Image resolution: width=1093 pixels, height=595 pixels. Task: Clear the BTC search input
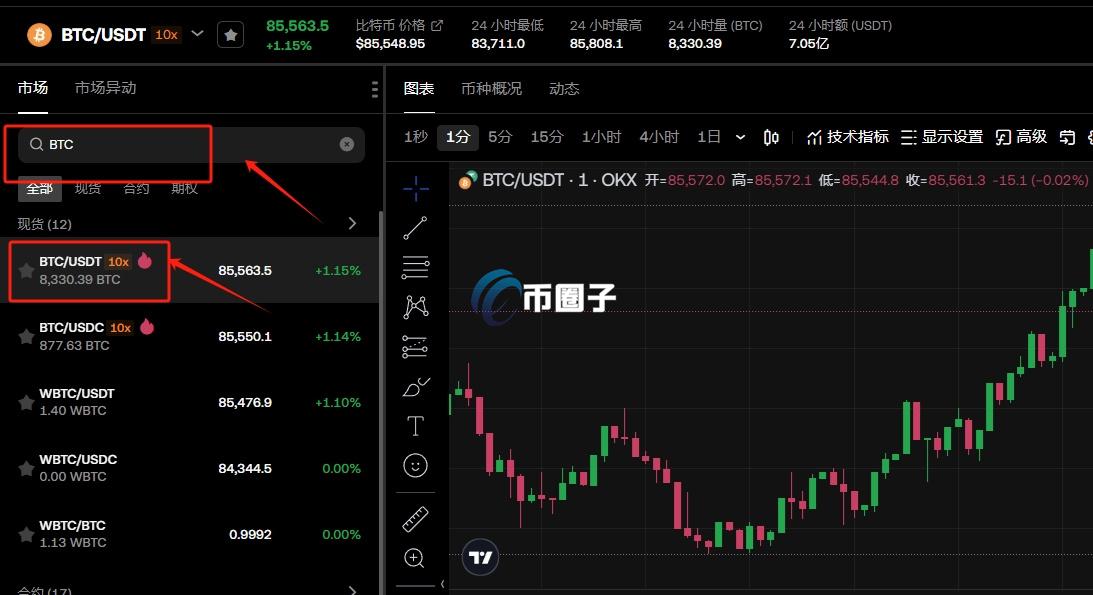pyautogui.click(x=347, y=144)
